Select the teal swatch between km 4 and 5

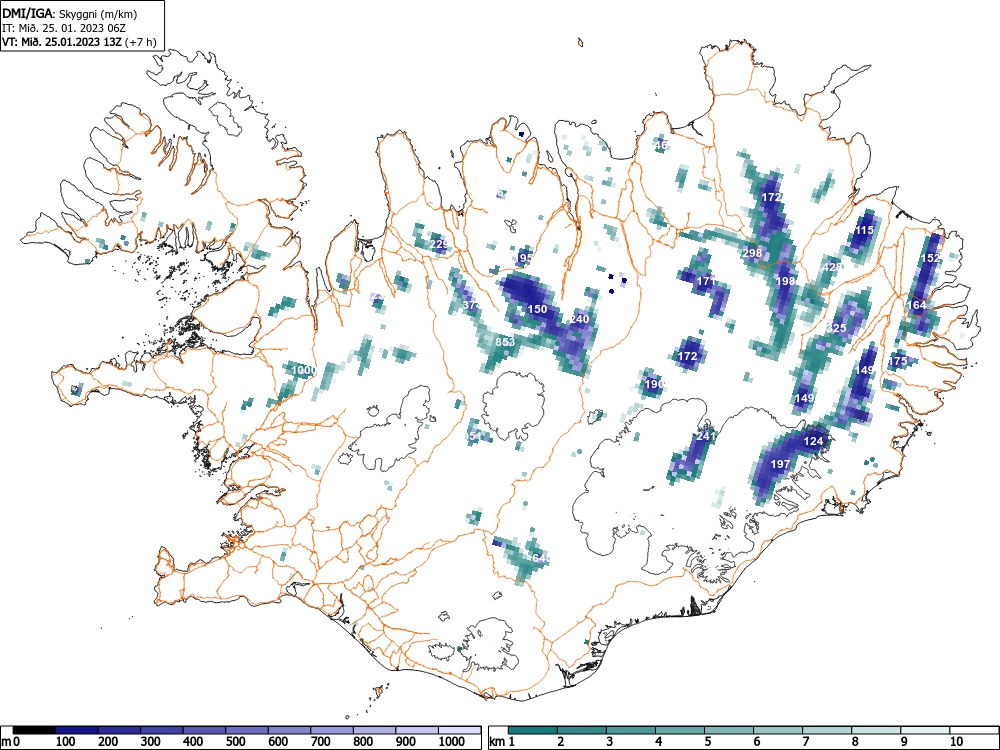(680, 730)
